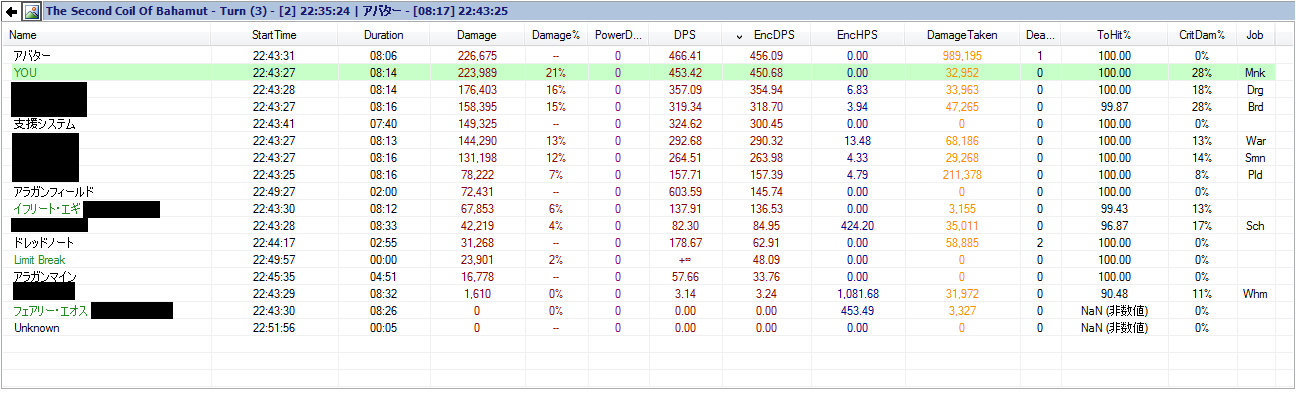This screenshot has width=1296, height=394.
Task: Sort by the Damage column header
Action: [477, 35]
